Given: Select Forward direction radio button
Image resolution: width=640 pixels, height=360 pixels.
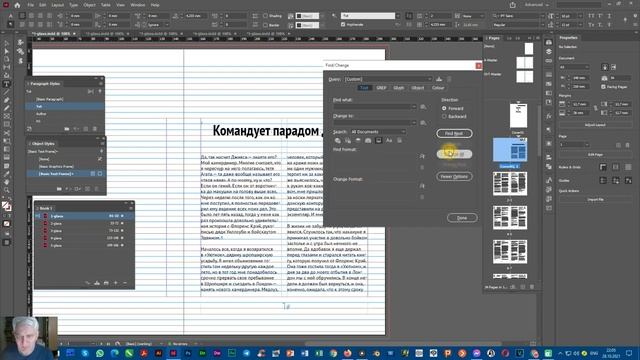Looking at the screenshot, I should (x=444, y=108).
